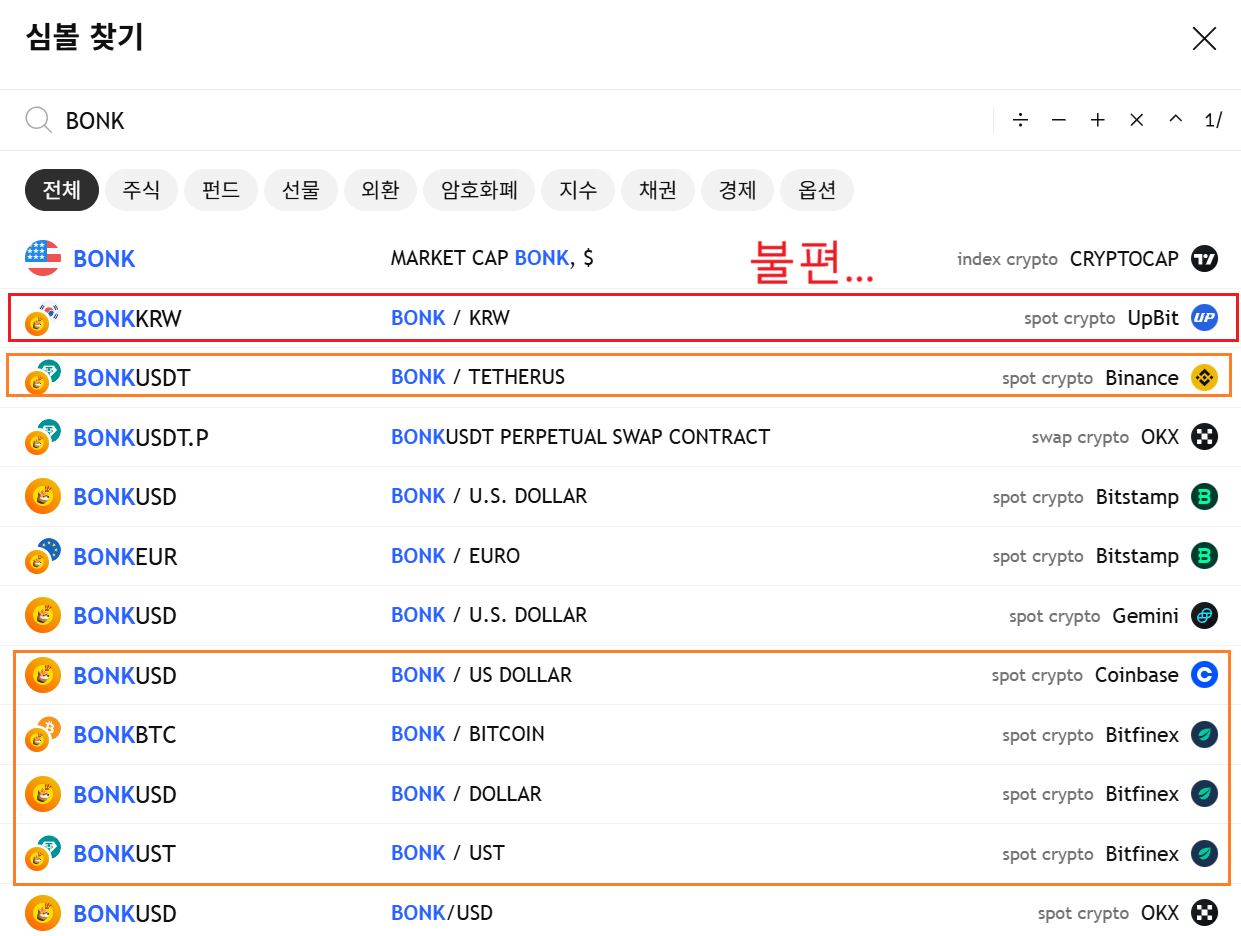The width and height of the screenshot is (1241, 936).
Task: Select the 채권 filter tab
Action: click(x=658, y=190)
